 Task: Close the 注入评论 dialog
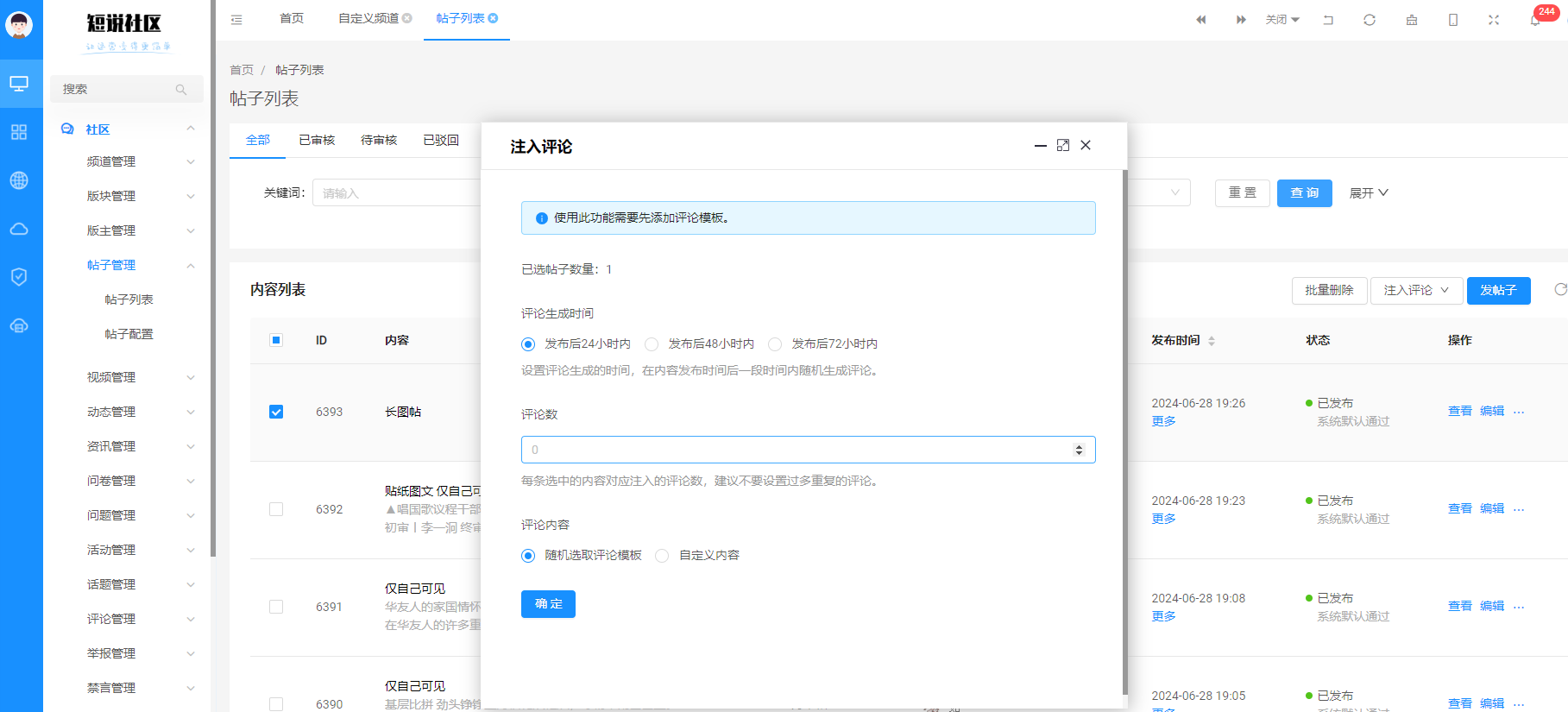point(1086,145)
